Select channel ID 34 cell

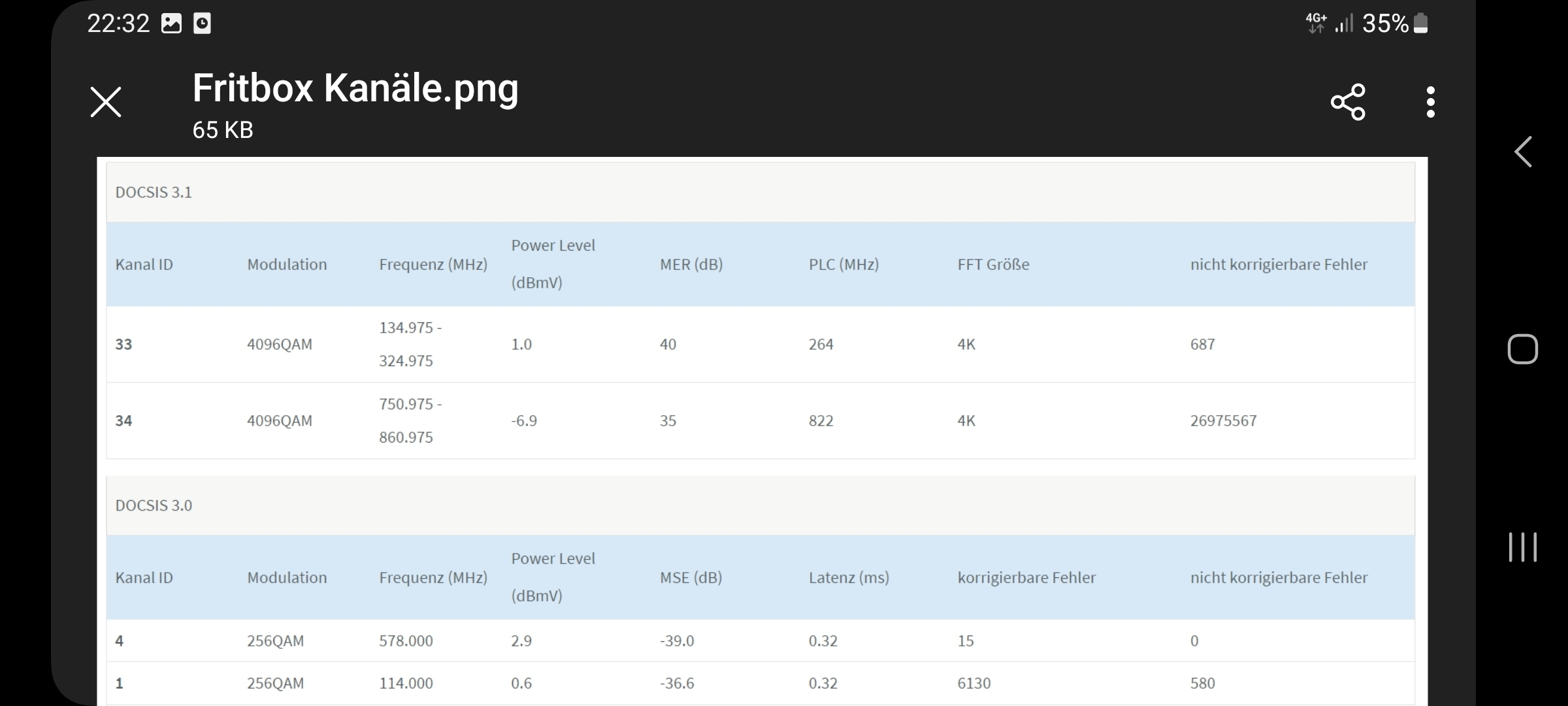point(123,421)
